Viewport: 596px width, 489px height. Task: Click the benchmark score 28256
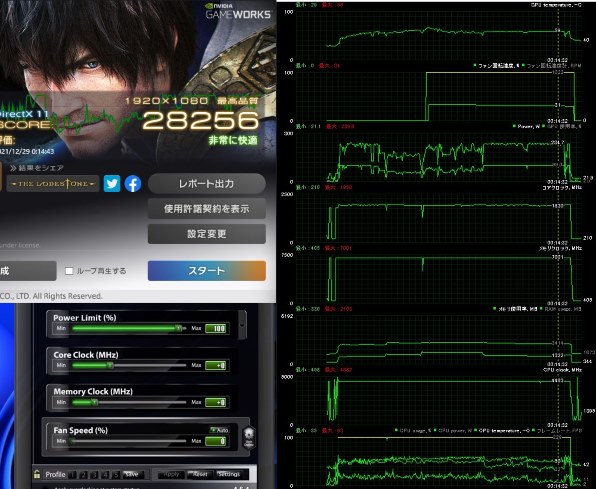pos(200,121)
